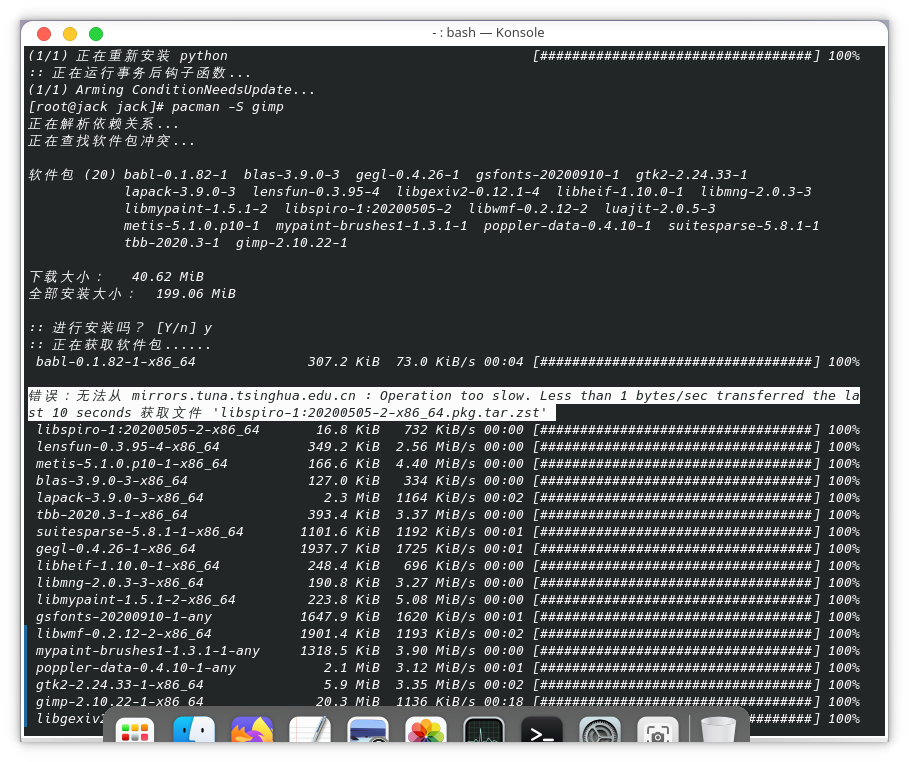909x762 pixels.
Task: Open the Konsole terminal dock icon
Action: (x=542, y=733)
